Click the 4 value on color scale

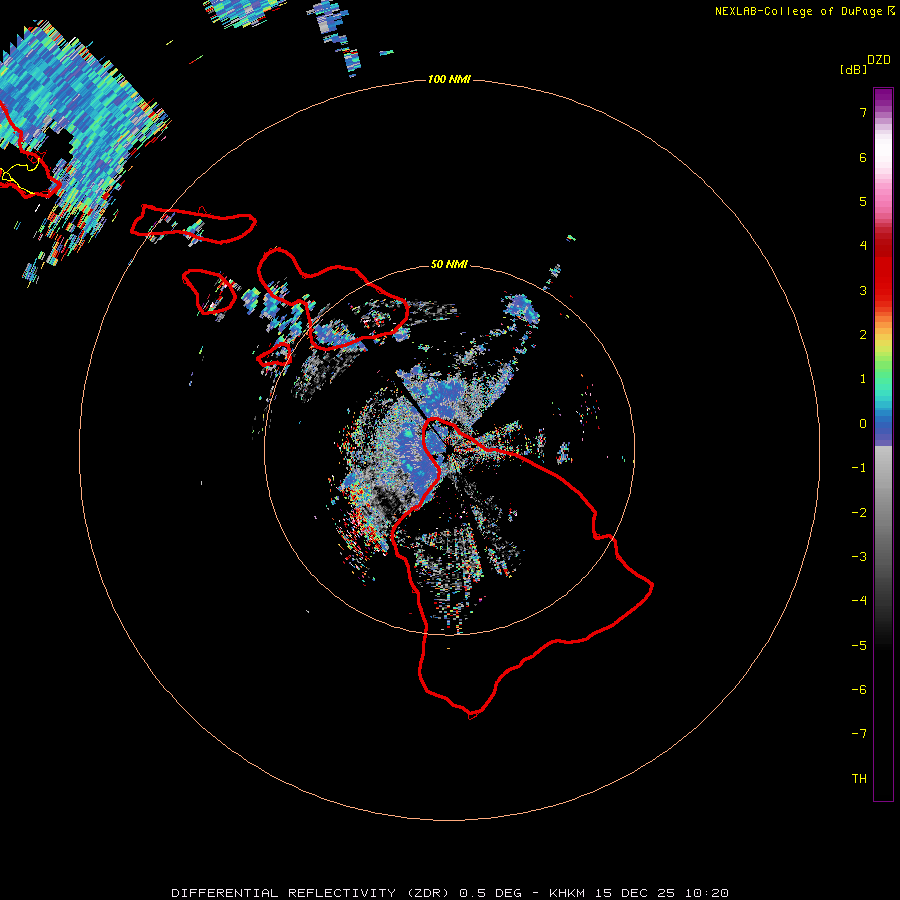(863, 246)
